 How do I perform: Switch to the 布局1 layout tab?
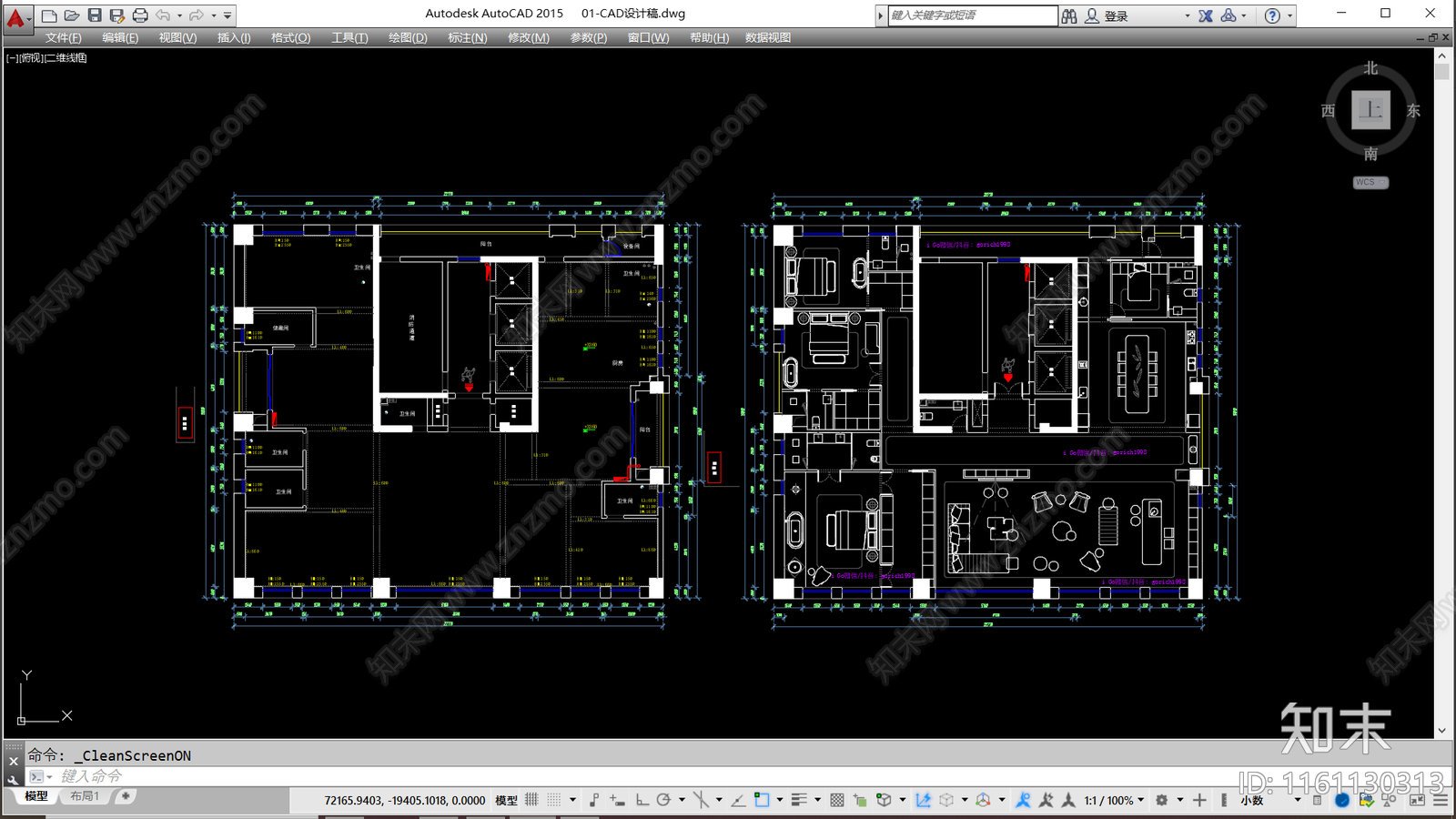[x=86, y=796]
